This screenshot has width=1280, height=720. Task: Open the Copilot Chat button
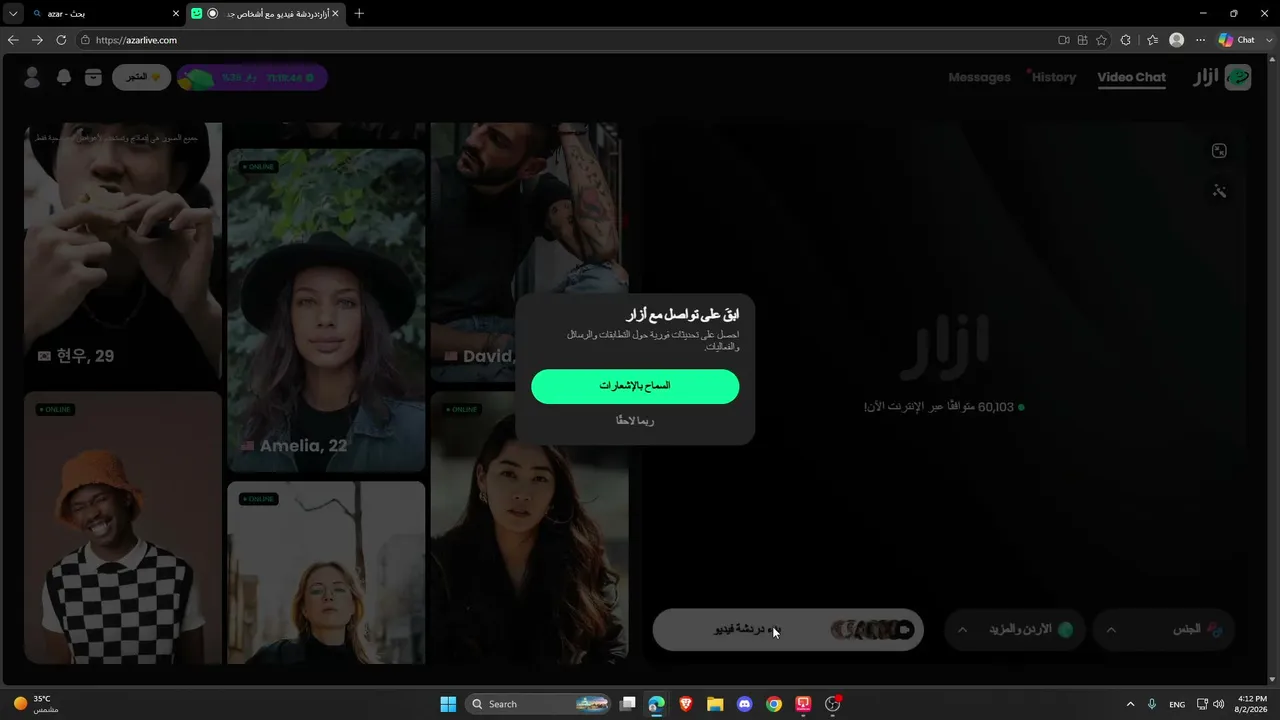(1237, 40)
